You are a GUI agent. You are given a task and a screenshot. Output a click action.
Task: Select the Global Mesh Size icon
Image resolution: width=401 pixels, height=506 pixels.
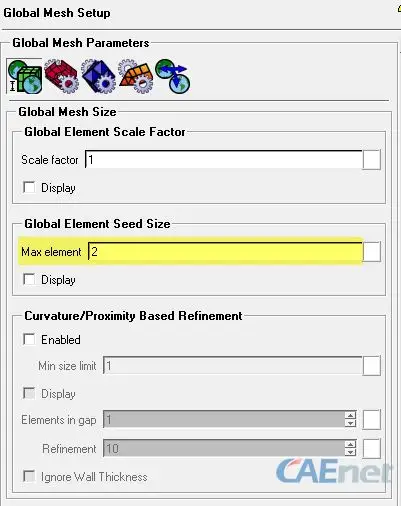click(24, 76)
